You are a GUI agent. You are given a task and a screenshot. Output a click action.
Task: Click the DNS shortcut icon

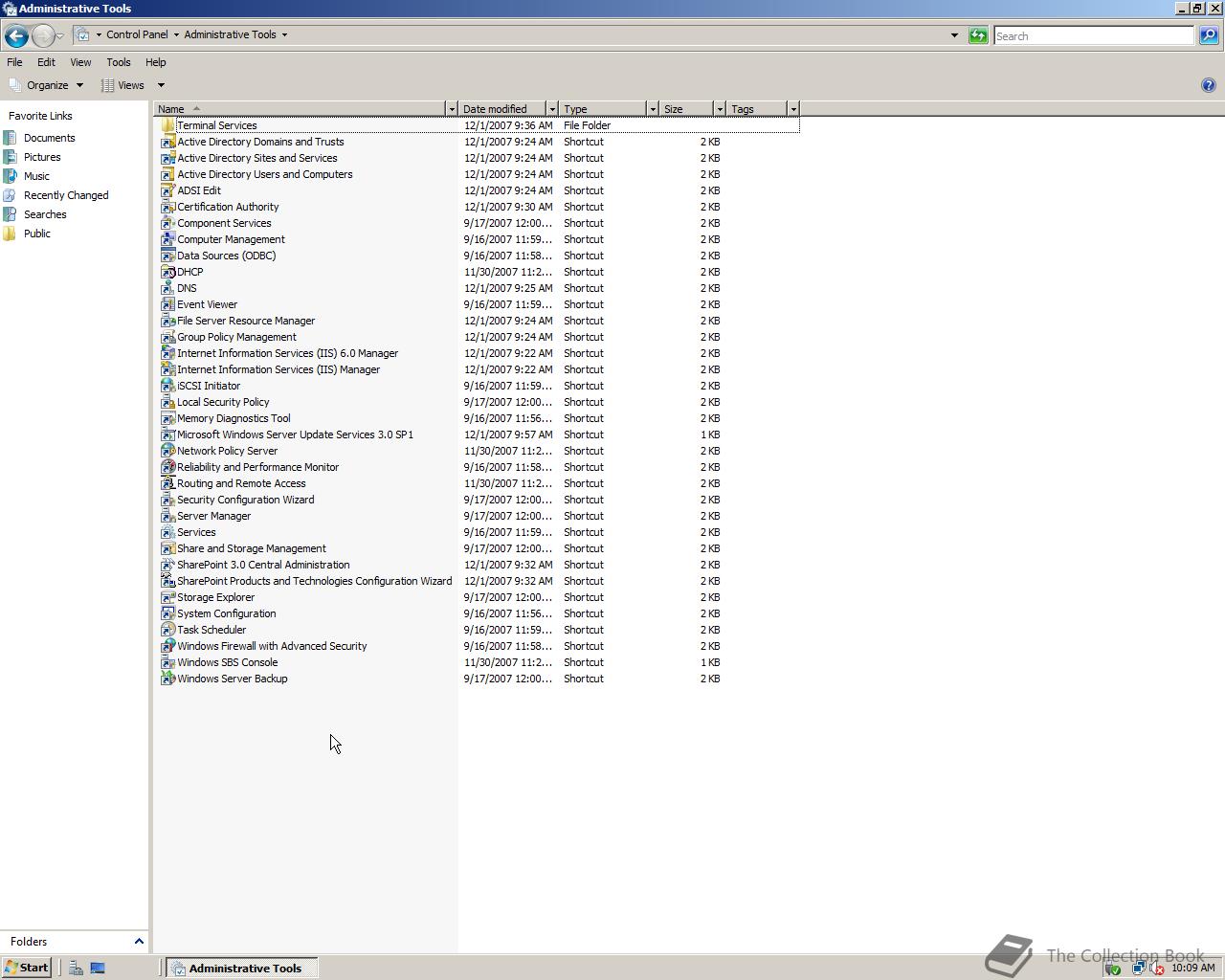click(x=167, y=288)
